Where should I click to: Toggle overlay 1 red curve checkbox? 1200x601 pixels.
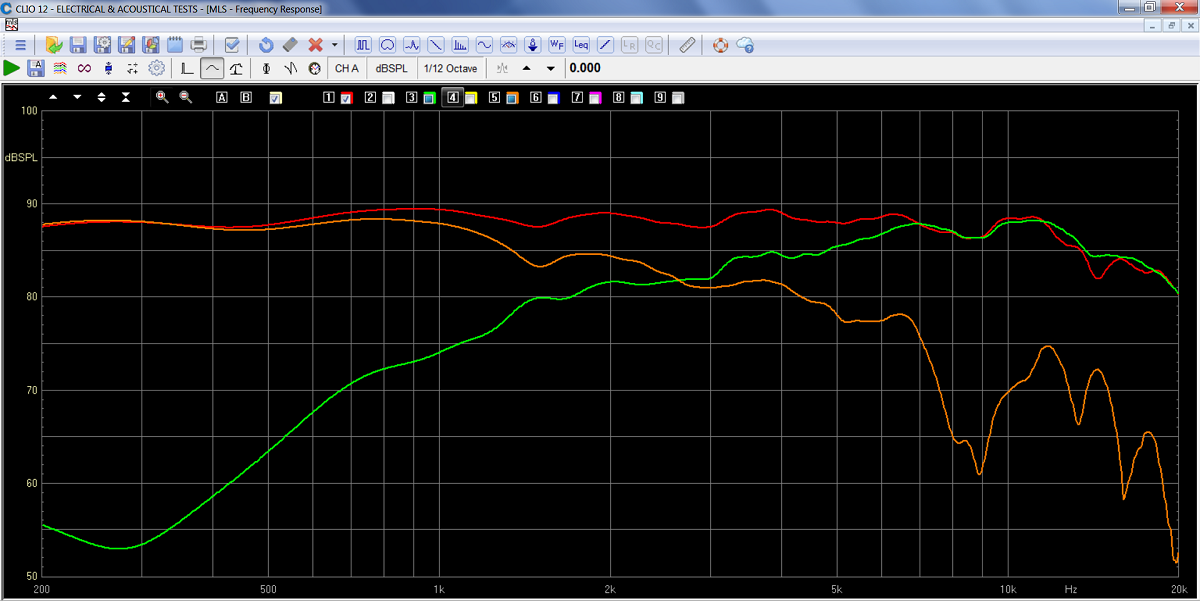coord(347,97)
